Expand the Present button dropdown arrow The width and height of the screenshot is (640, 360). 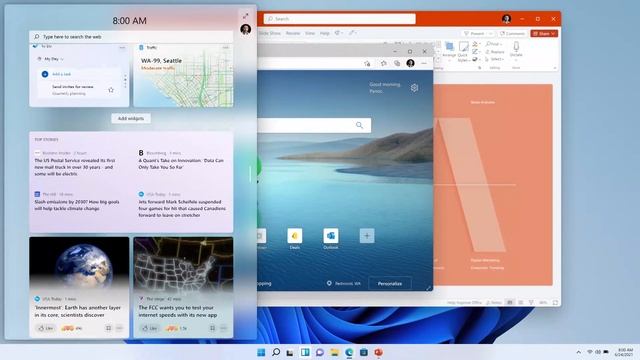[491, 33]
